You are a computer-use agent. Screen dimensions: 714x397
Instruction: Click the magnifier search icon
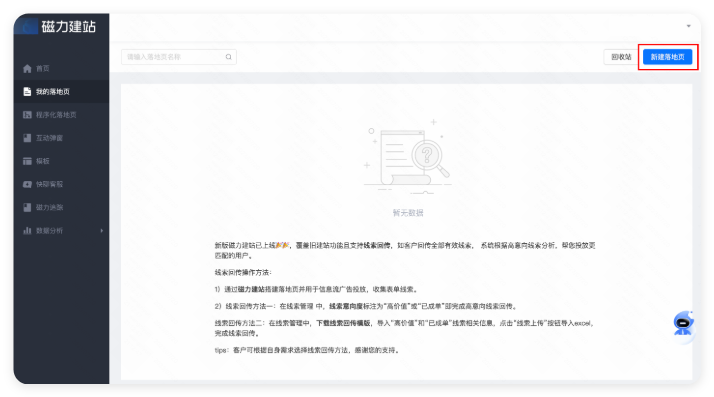(x=229, y=57)
